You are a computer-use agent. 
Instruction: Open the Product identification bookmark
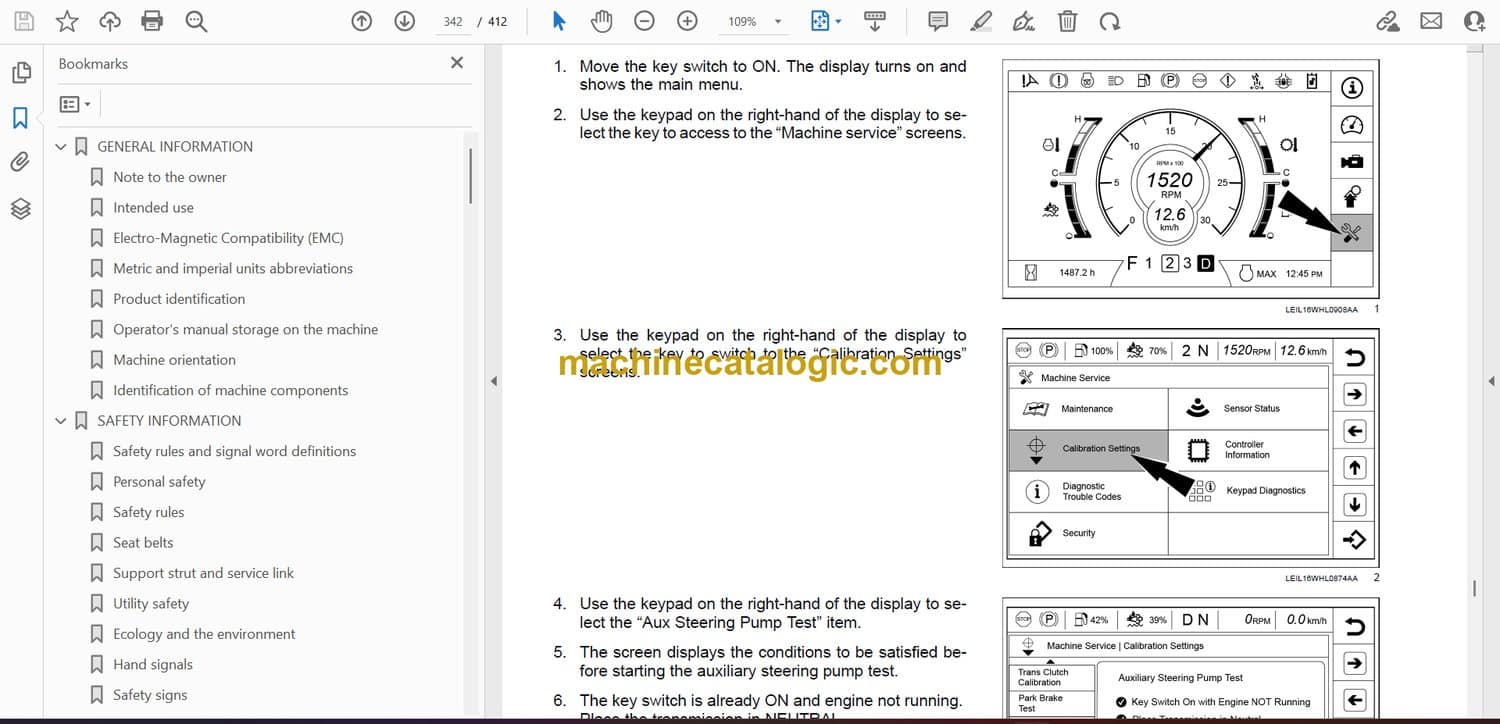click(x=178, y=299)
